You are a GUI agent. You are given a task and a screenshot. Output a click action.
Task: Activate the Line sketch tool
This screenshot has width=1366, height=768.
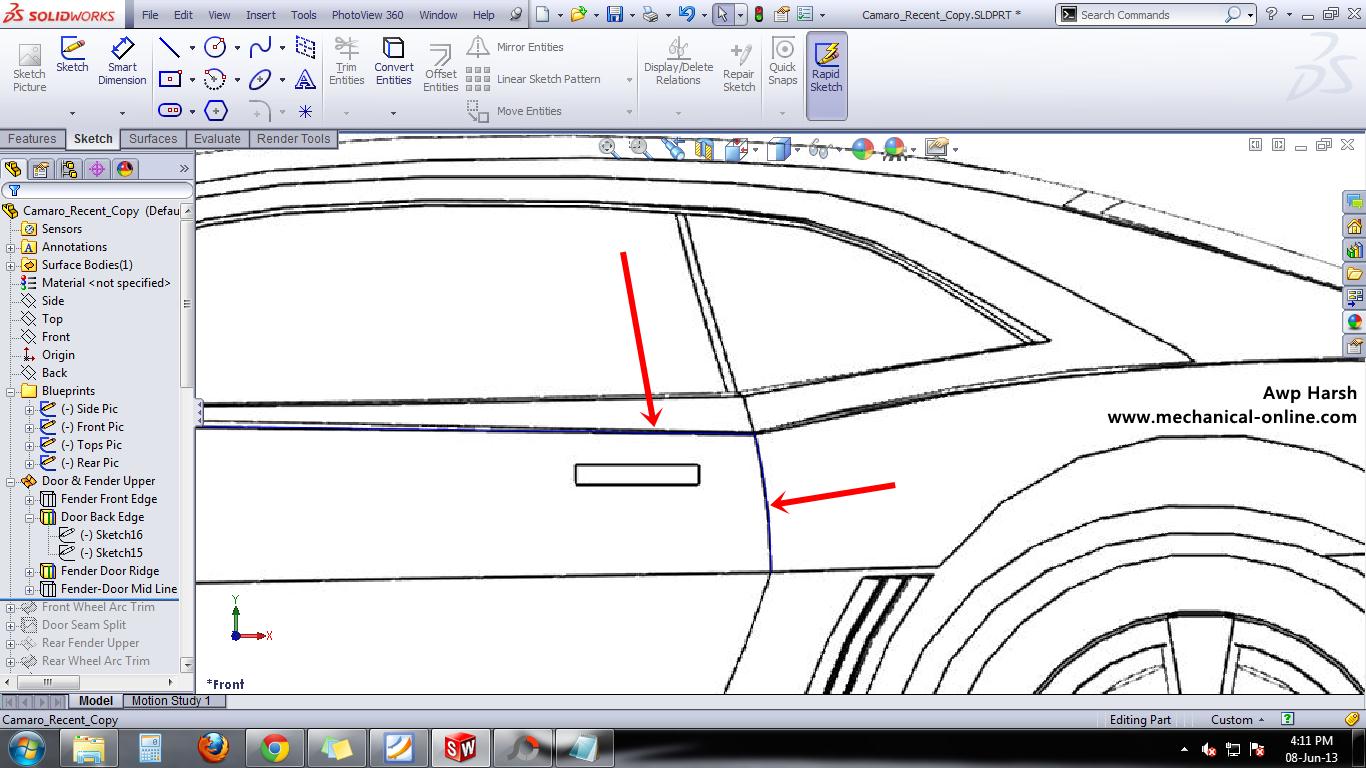[x=170, y=47]
